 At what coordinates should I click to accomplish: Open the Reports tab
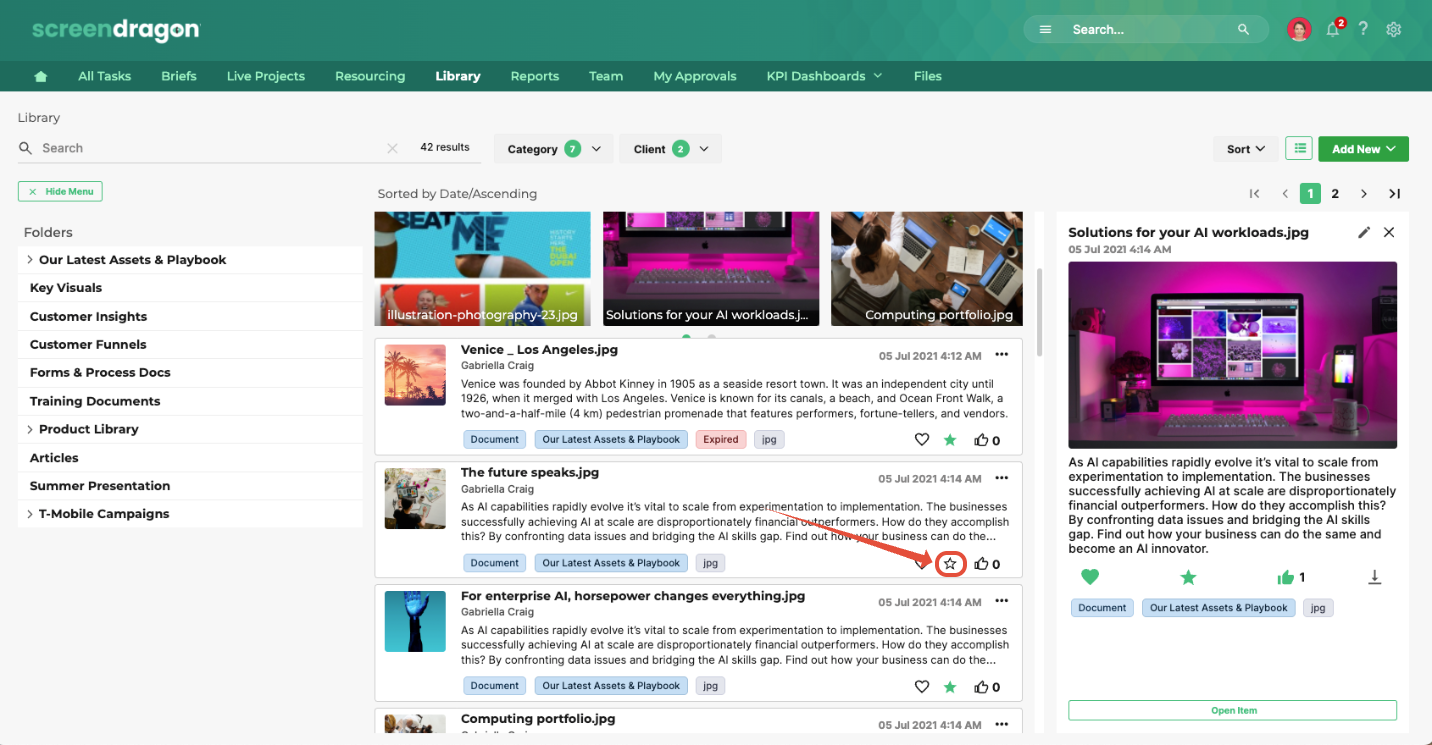pyautogui.click(x=535, y=76)
